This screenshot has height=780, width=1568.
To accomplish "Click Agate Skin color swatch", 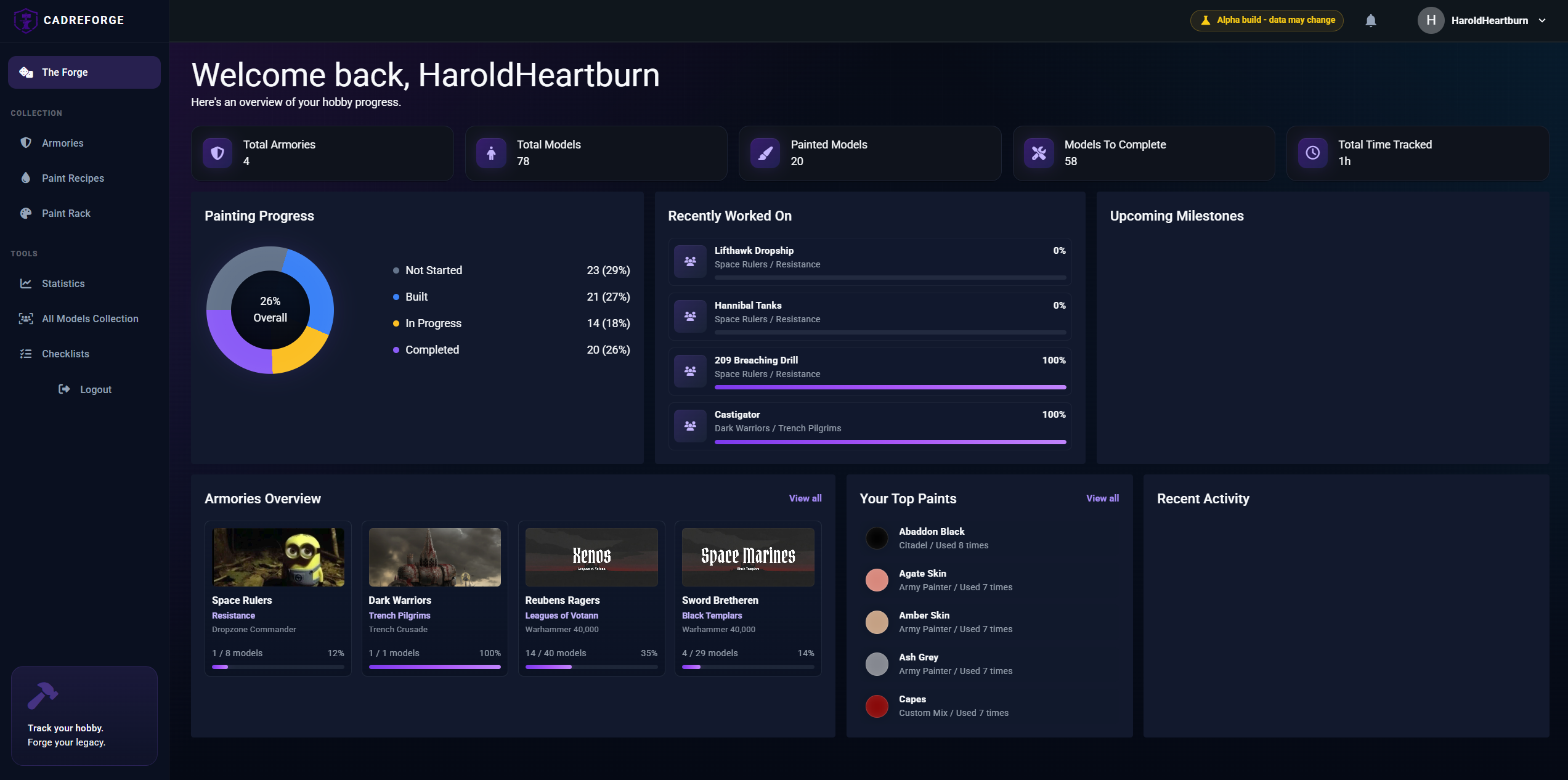I will 877,580.
